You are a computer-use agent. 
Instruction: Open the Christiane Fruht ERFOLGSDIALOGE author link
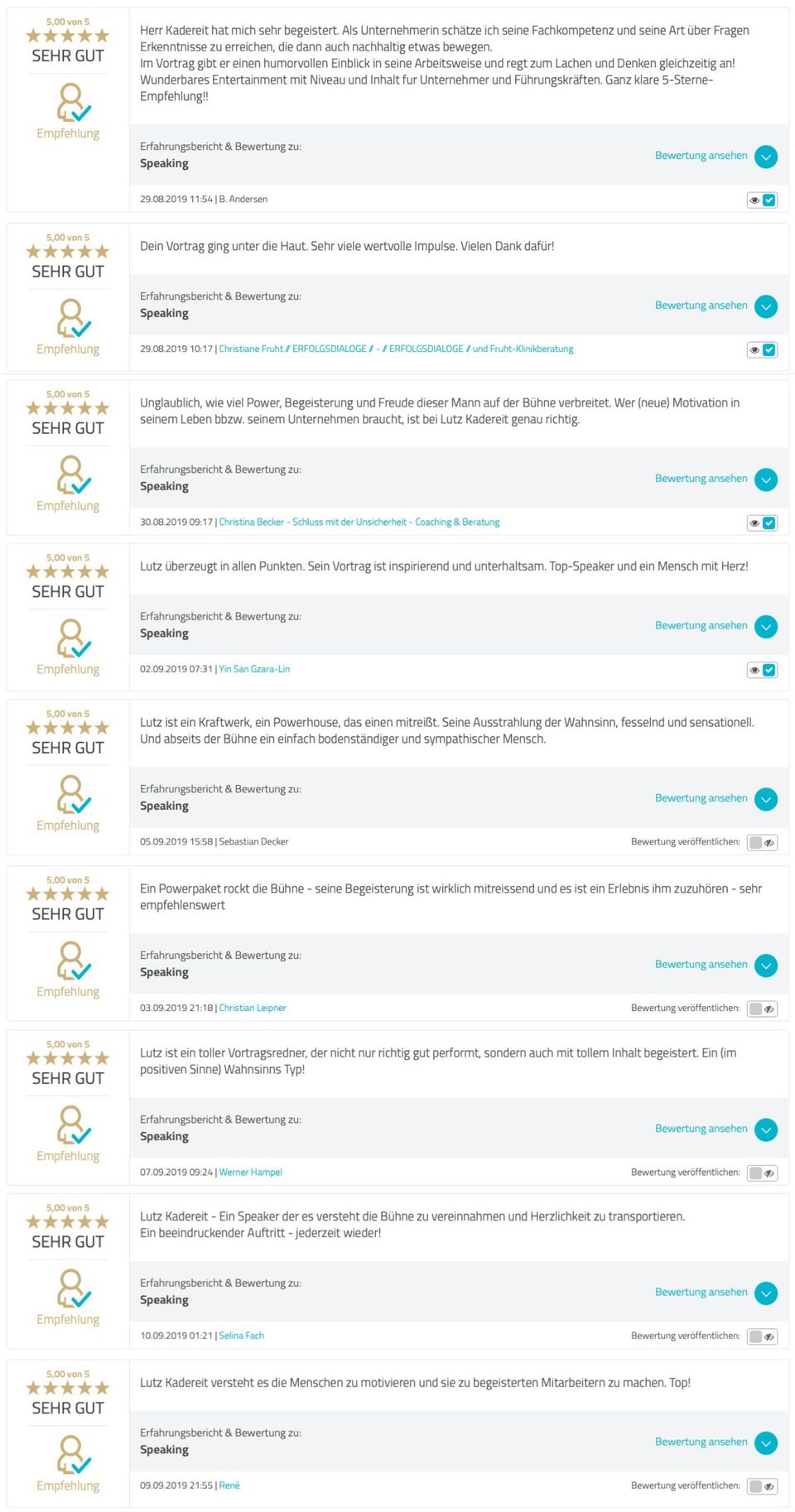click(x=396, y=349)
